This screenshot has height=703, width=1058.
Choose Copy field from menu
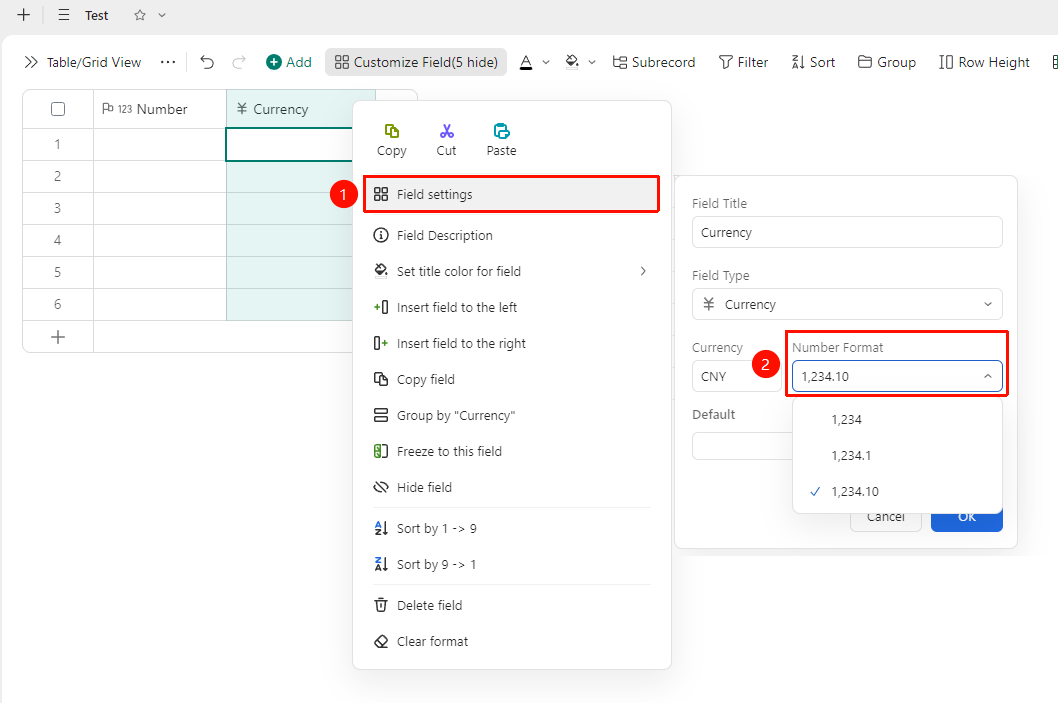(511, 380)
